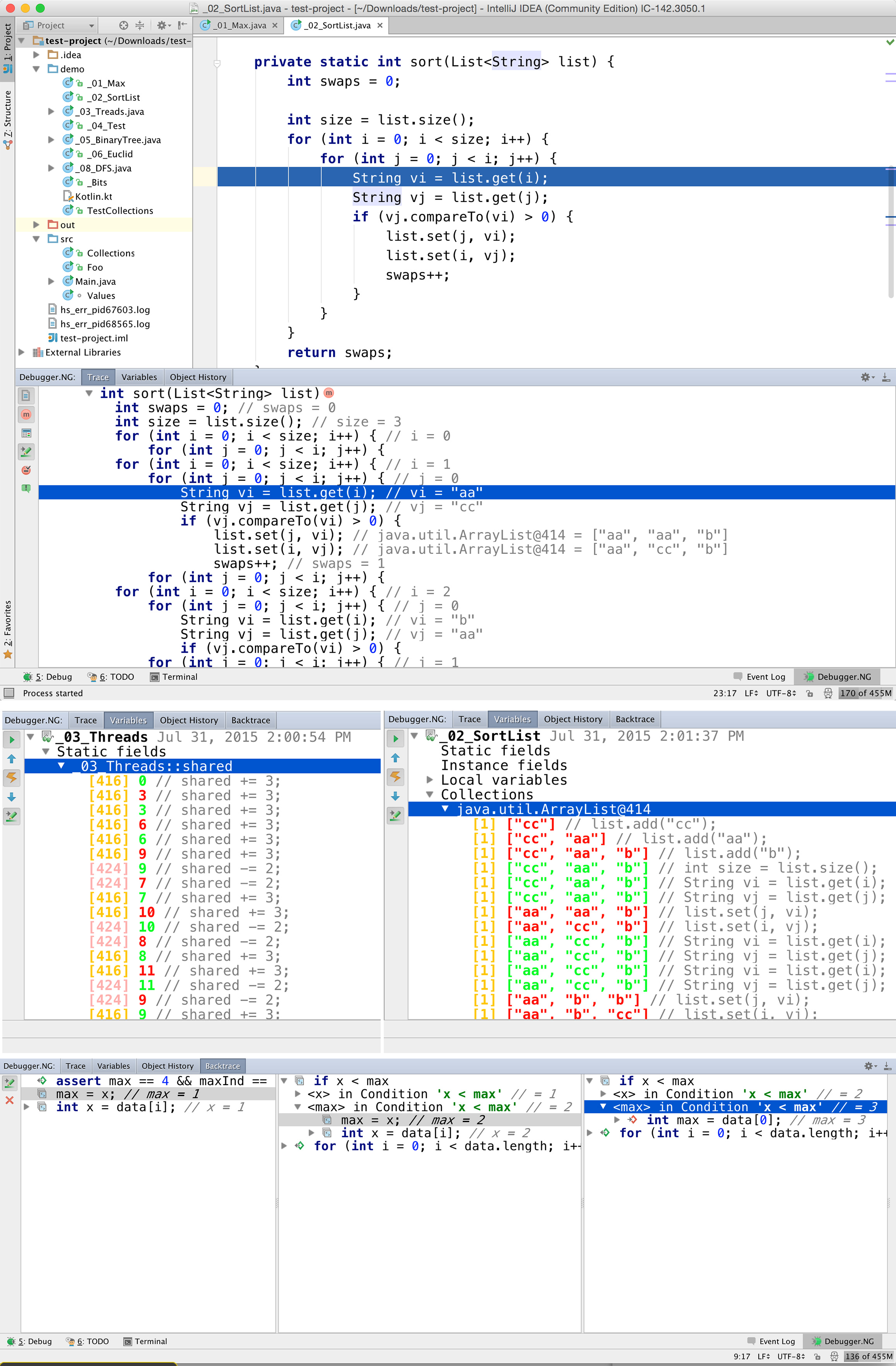This screenshot has height=1366, width=896.
Task: Expand External Libraries in Project tree
Action: pos(22,352)
